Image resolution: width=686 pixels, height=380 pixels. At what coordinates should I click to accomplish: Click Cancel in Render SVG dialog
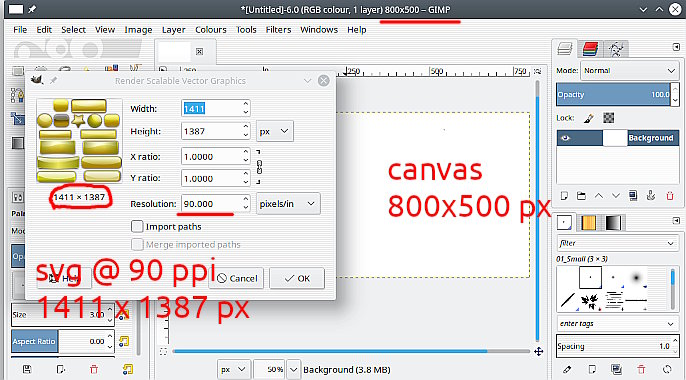pyautogui.click(x=237, y=279)
